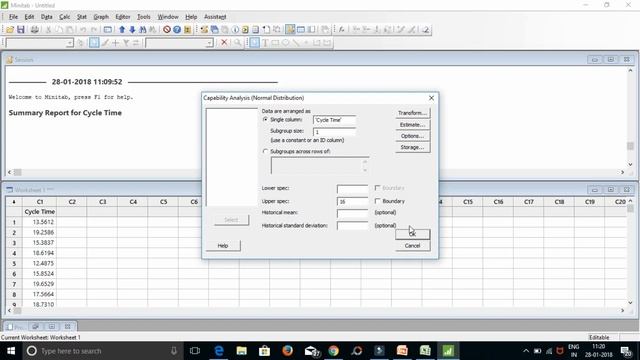Screen dimensions: 640x360
Task: Click the Worksheet horizontal scrollbar thumb
Action: [x=18, y=311]
